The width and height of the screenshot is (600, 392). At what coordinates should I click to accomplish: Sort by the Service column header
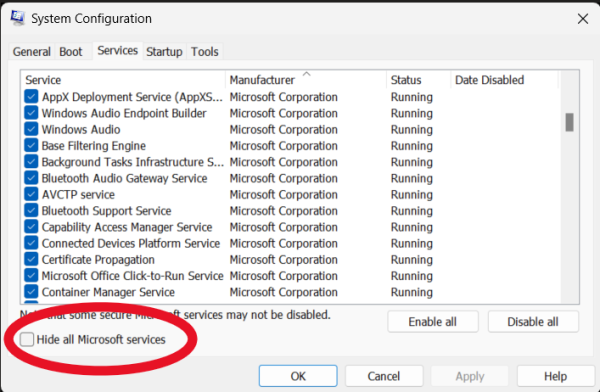point(123,80)
